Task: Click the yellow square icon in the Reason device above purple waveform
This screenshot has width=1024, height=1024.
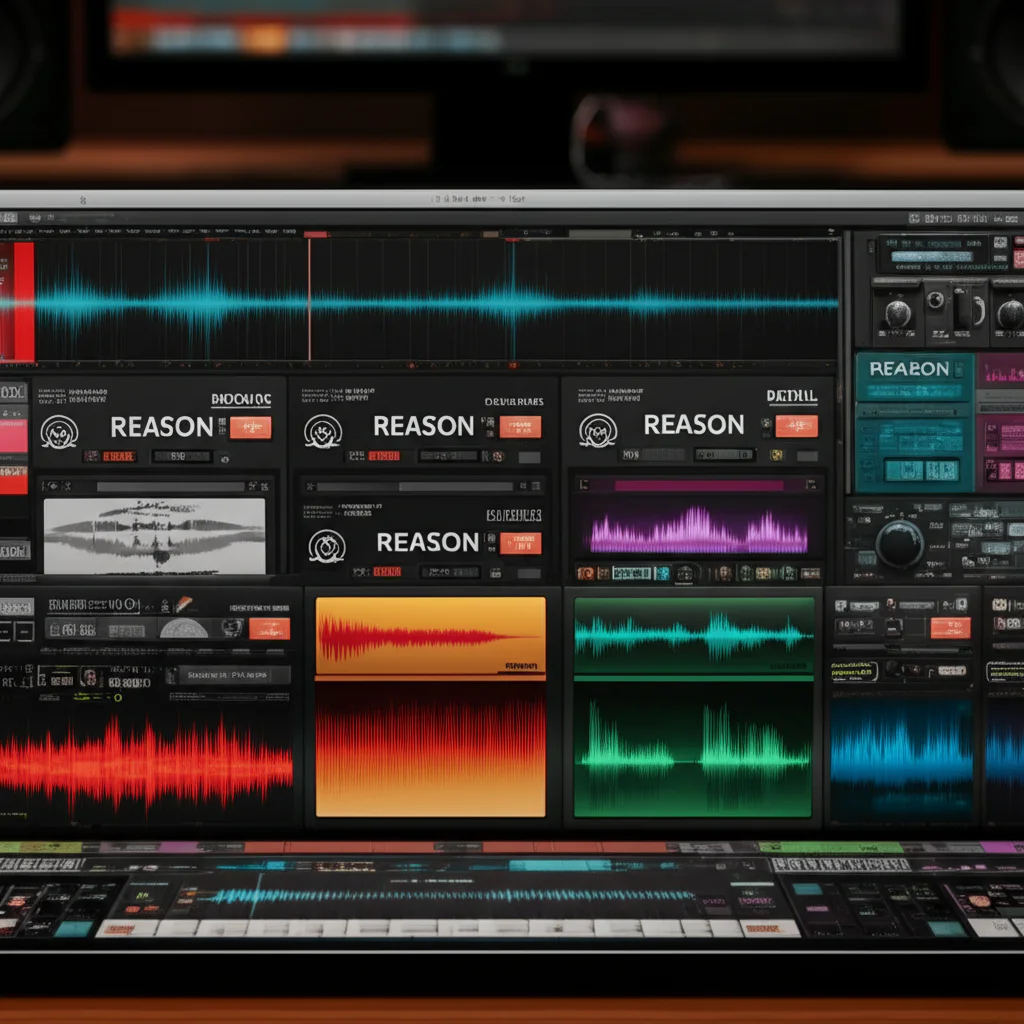Action: coord(776,455)
